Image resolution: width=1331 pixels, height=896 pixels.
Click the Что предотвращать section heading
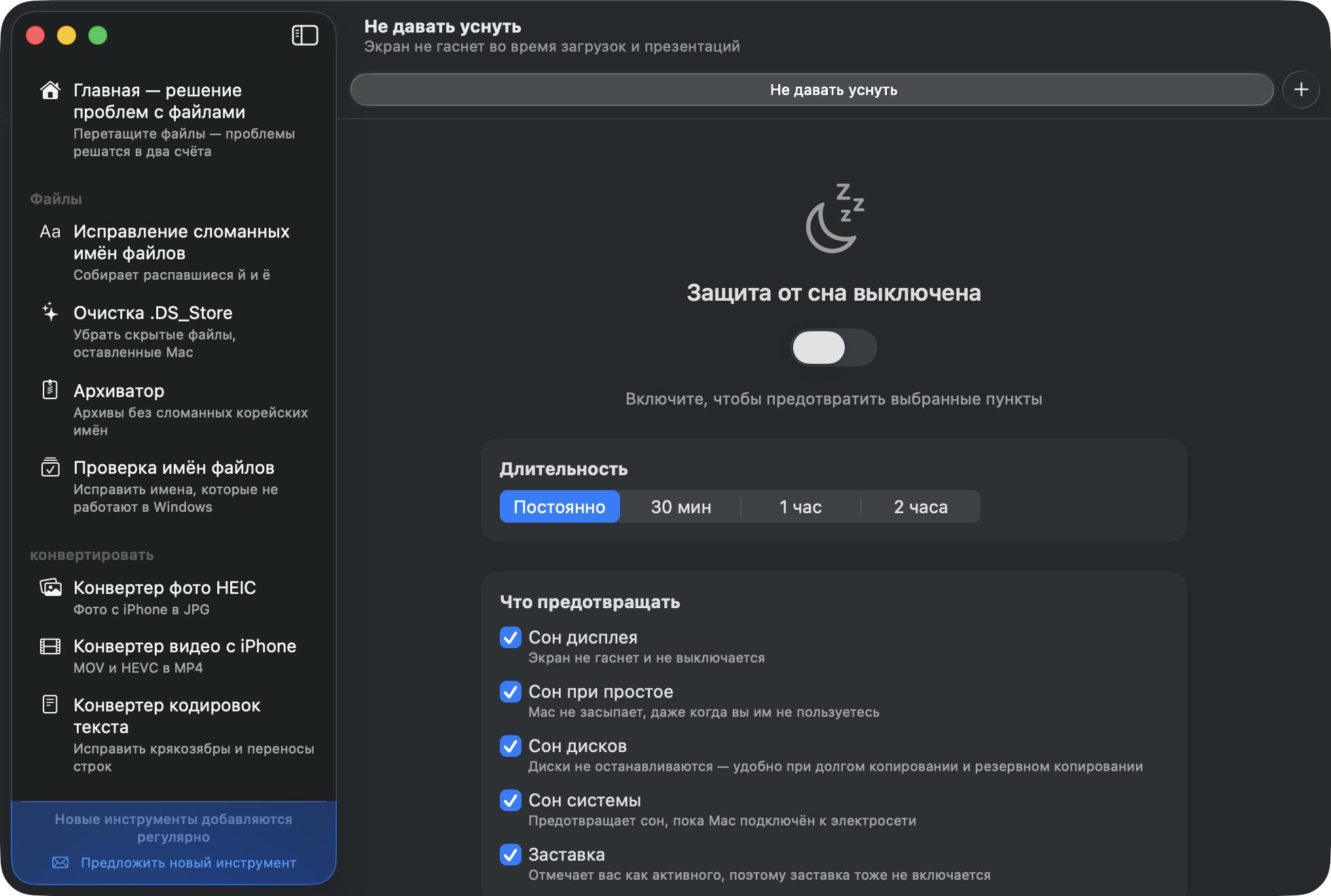click(590, 602)
